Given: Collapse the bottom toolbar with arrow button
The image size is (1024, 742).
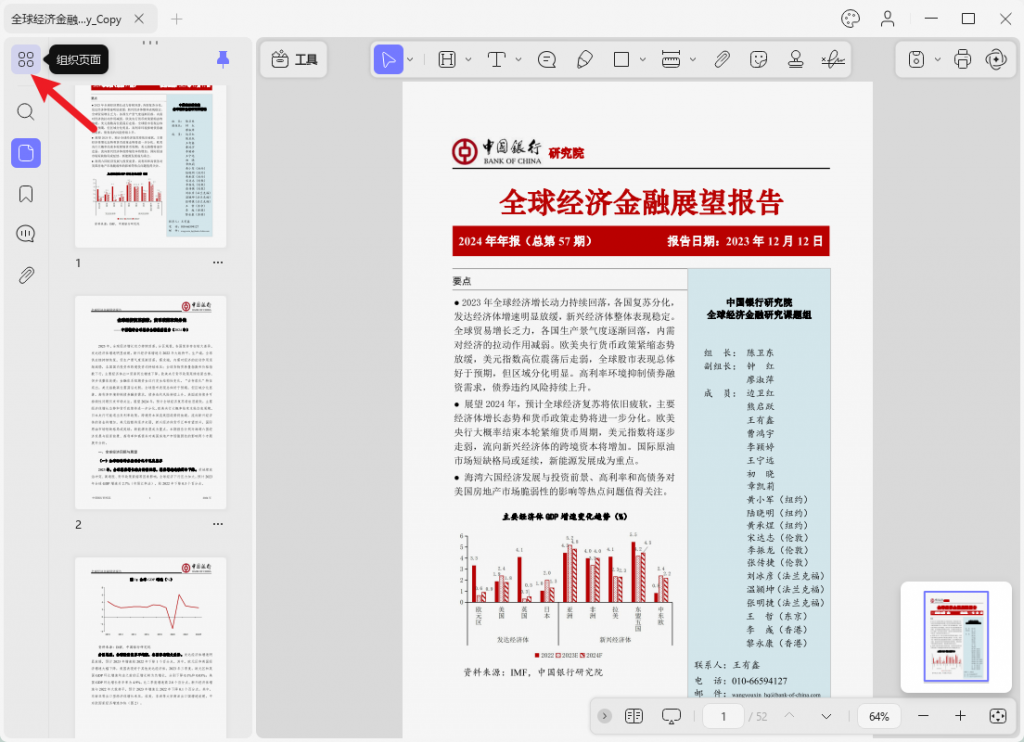Looking at the screenshot, I should [x=605, y=716].
